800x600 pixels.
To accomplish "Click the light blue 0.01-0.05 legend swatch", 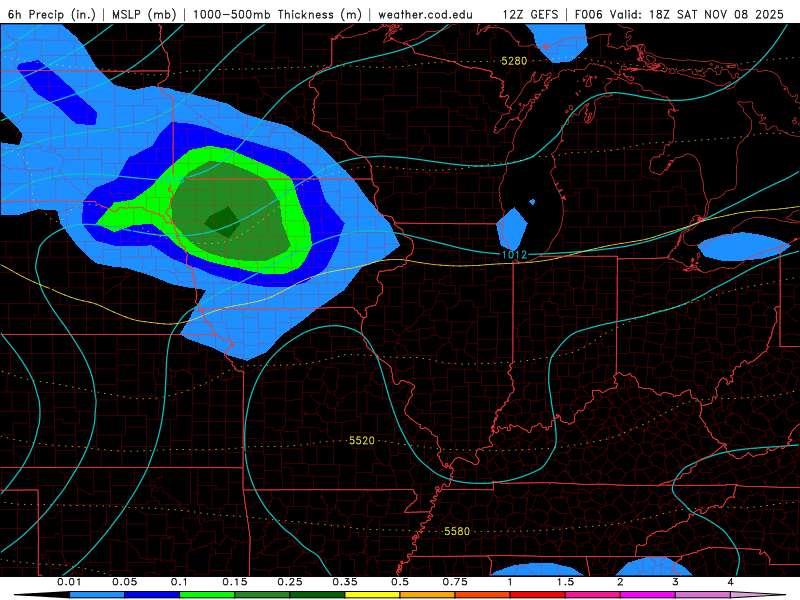I will pyautogui.click(x=97, y=595).
